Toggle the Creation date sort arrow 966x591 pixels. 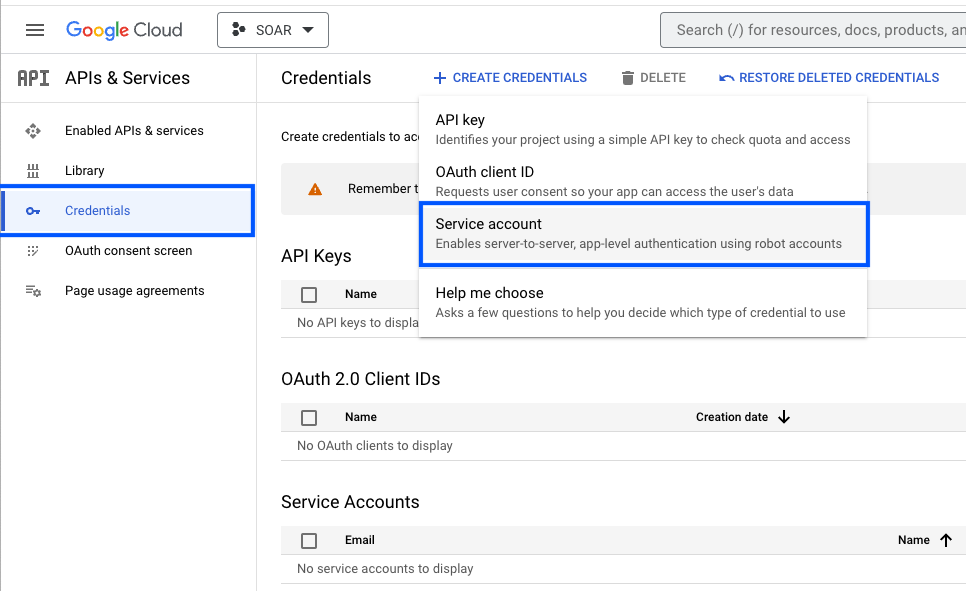pos(783,417)
